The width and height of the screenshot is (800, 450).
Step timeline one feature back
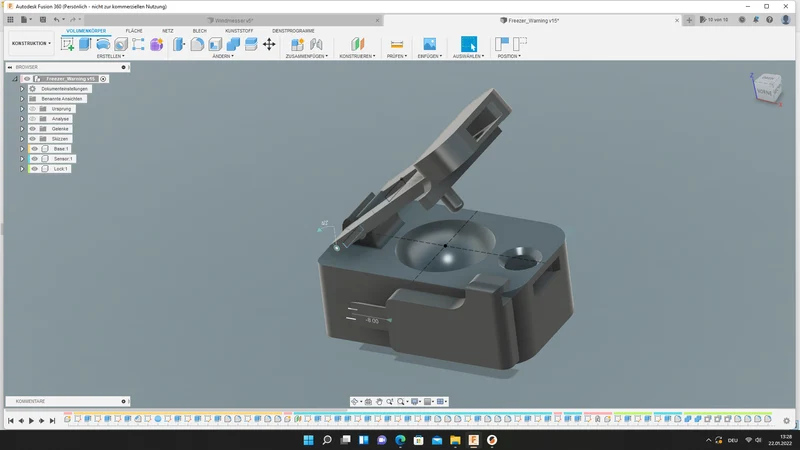21,421
